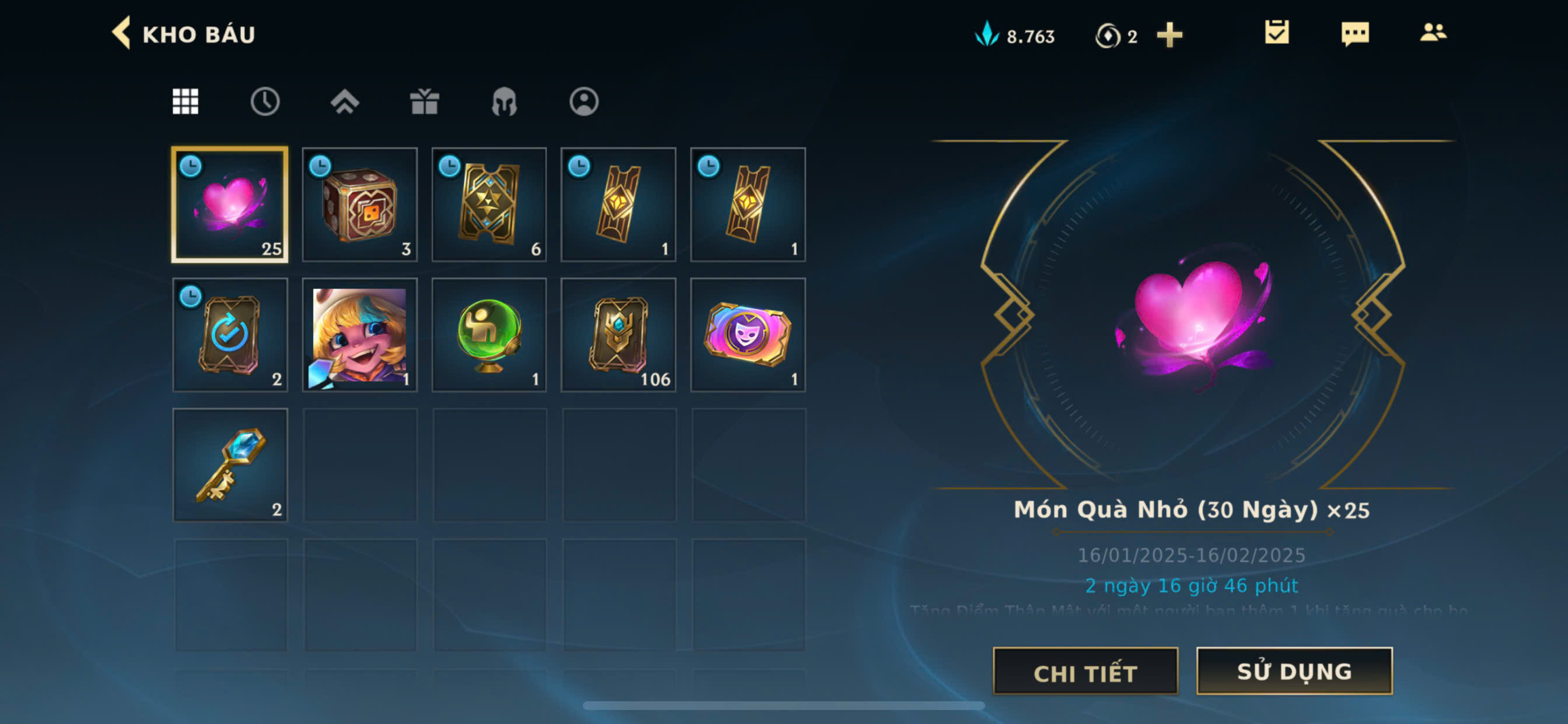Image resolution: width=1568 pixels, height=724 pixels.
Task: Click the Sử Dụng button
Action: click(1294, 671)
